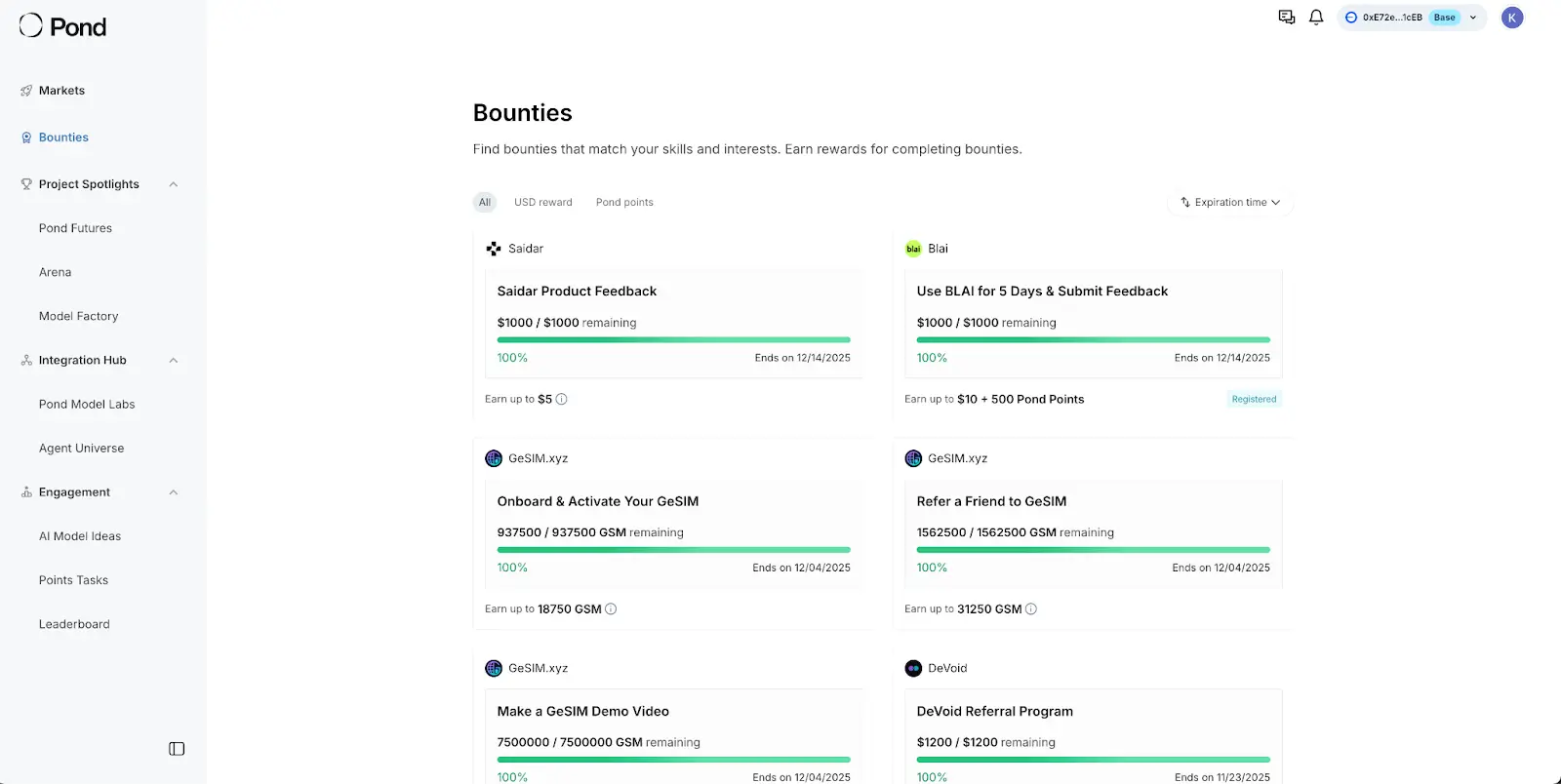
Task: Click the Saidar project logo
Action: tap(494, 249)
